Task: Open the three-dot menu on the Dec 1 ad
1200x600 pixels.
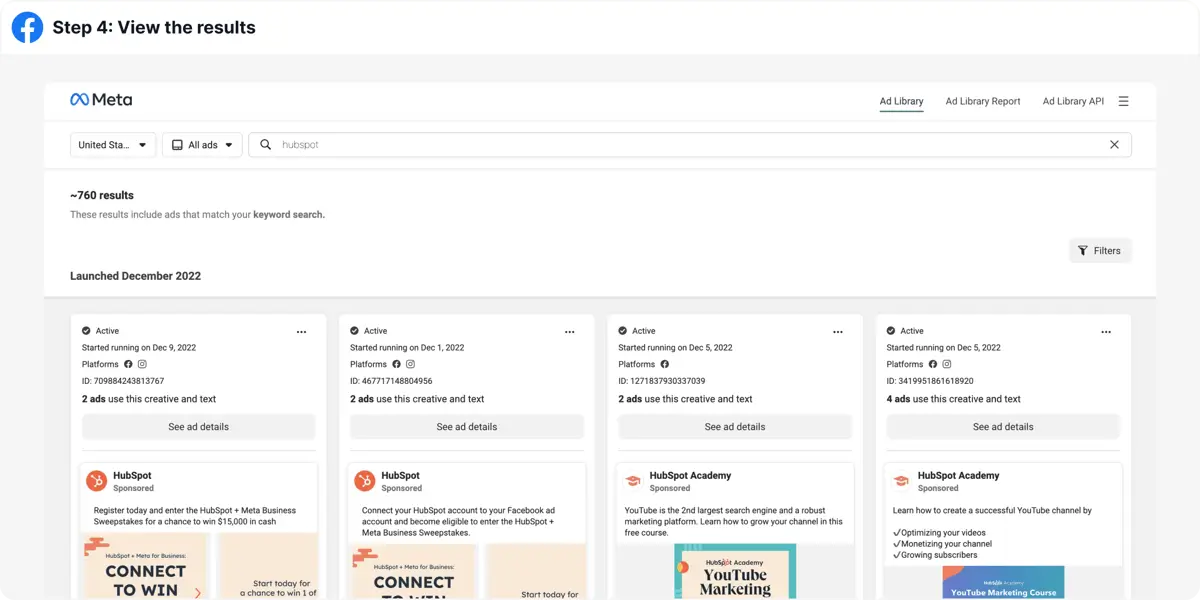Action: [x=569, y=332]
